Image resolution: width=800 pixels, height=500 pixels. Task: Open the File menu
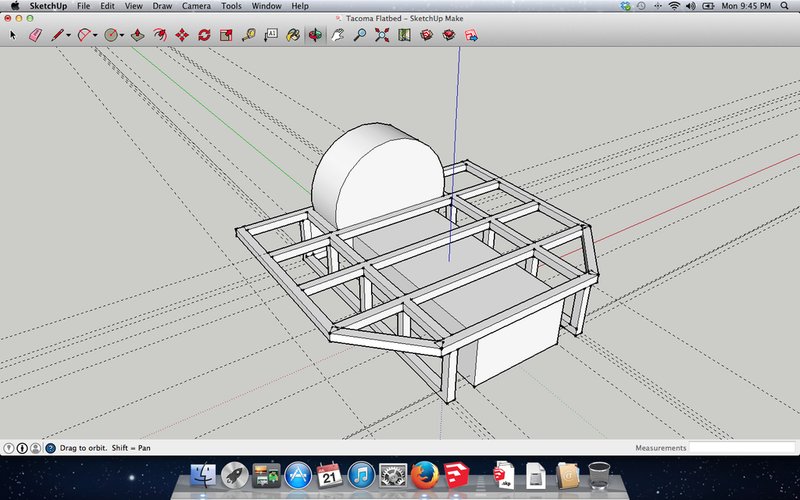(x=83, y=6)
